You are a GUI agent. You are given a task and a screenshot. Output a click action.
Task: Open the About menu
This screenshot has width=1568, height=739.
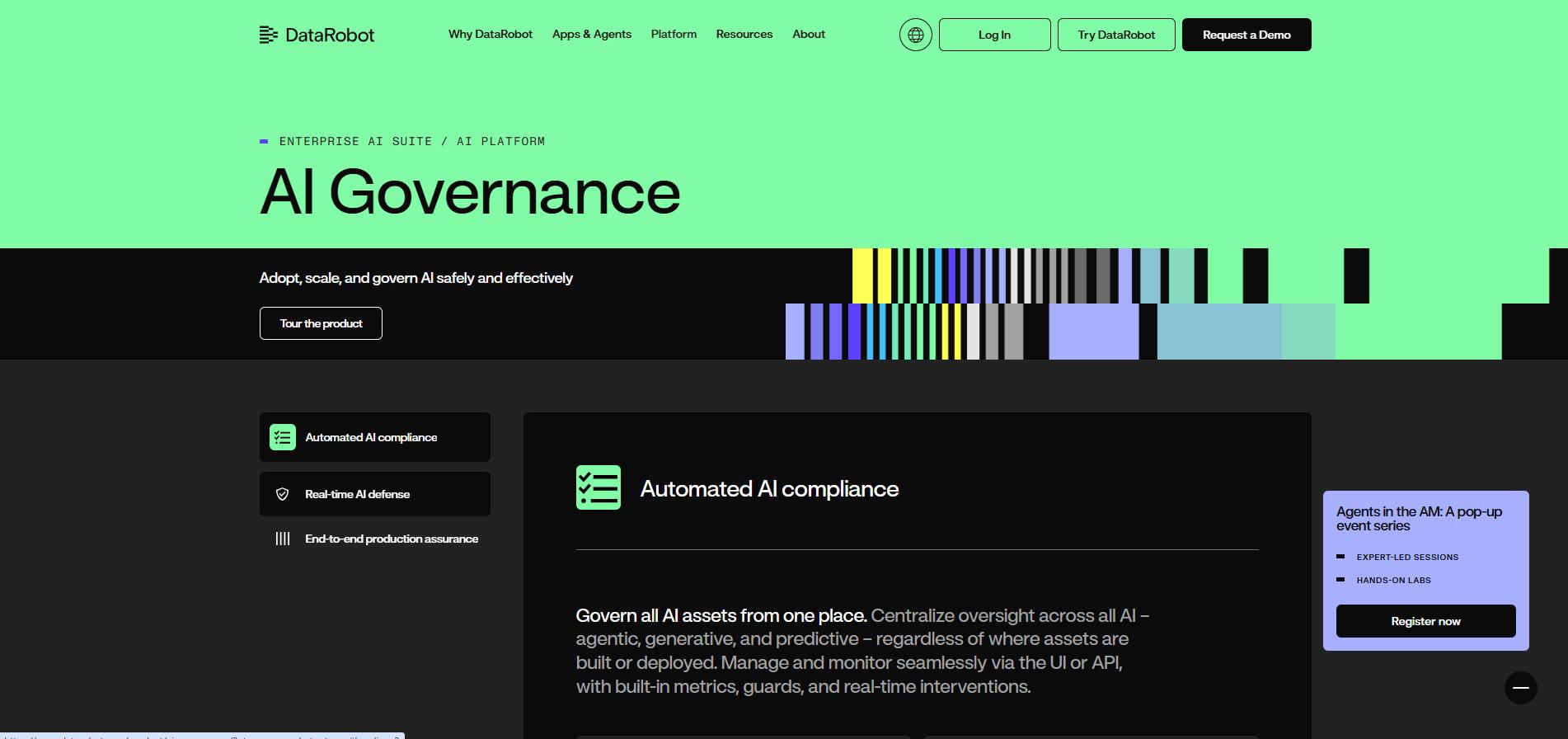click(x=809, y=34)
